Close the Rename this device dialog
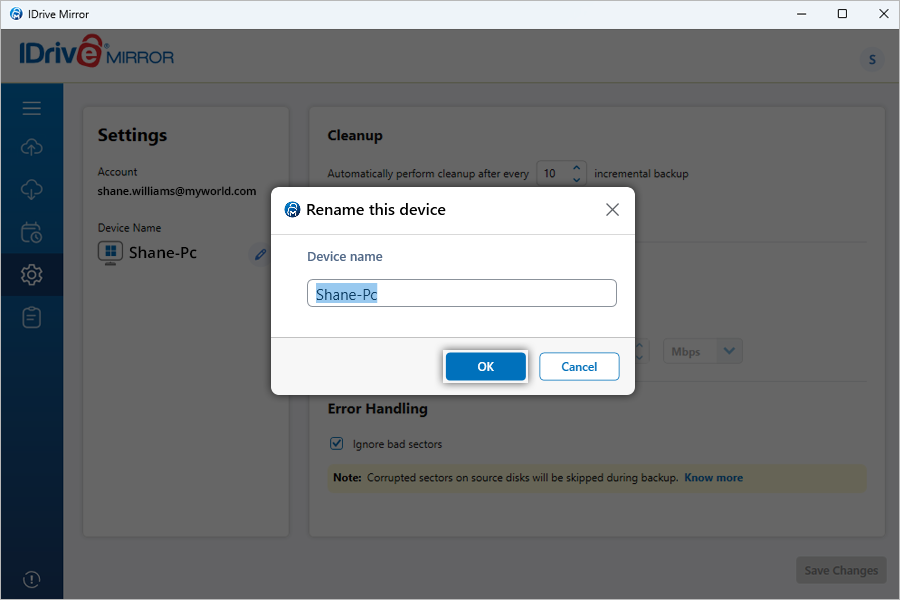Screen dimensions: 900x600 pos(612,210)
